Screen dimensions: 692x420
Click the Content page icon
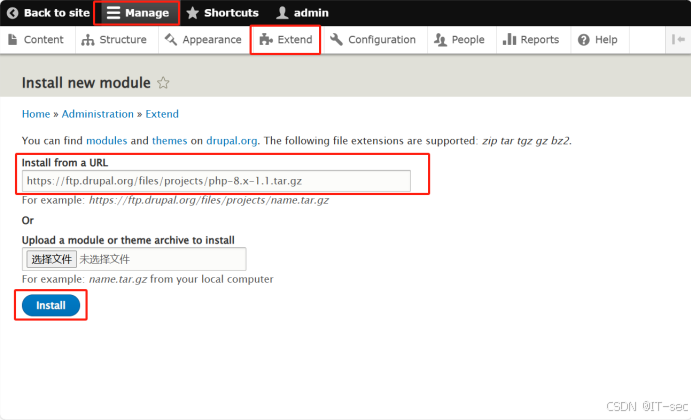coord(13,40)
